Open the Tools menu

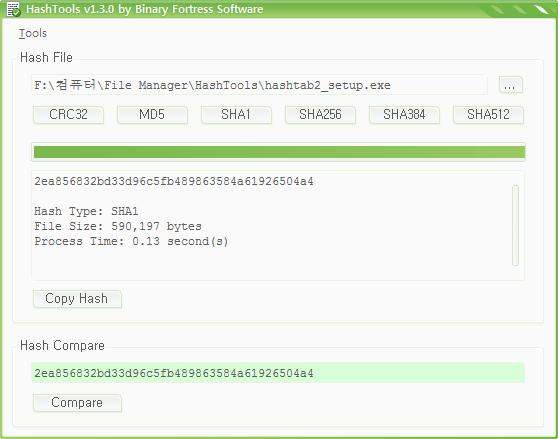(33, 33)
